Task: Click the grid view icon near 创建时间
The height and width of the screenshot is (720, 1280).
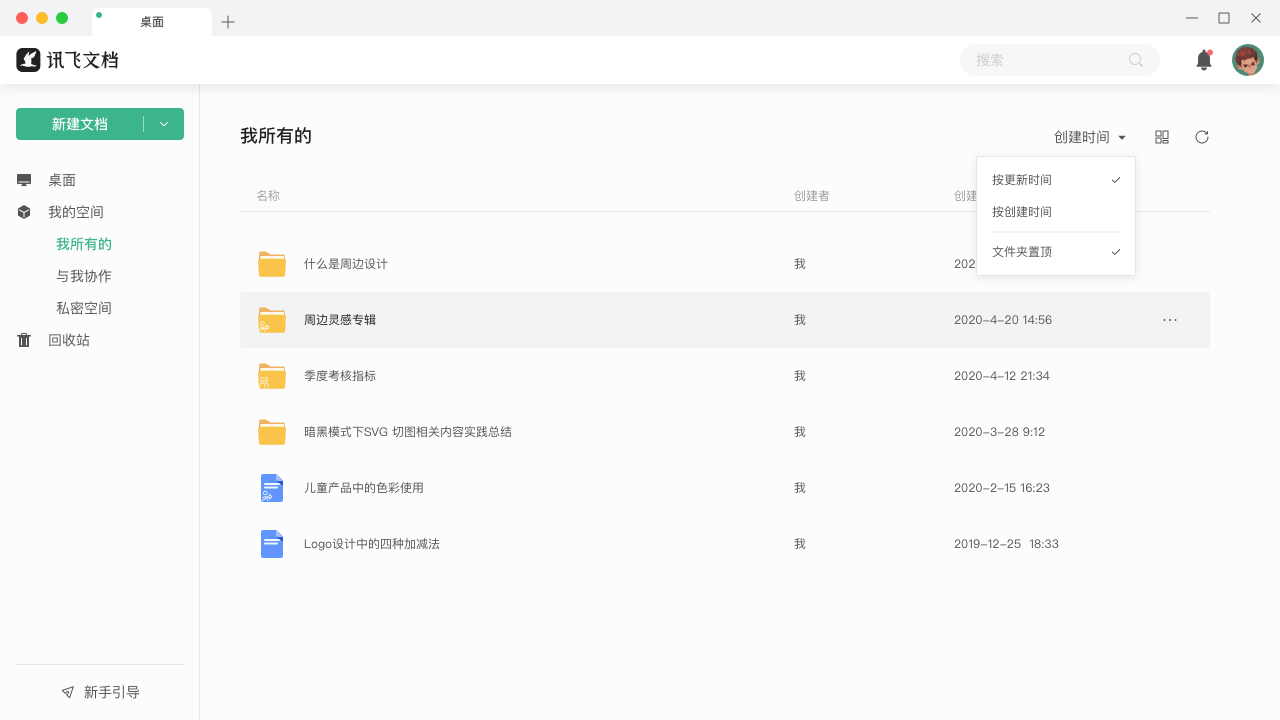Action: (1162, 137)
